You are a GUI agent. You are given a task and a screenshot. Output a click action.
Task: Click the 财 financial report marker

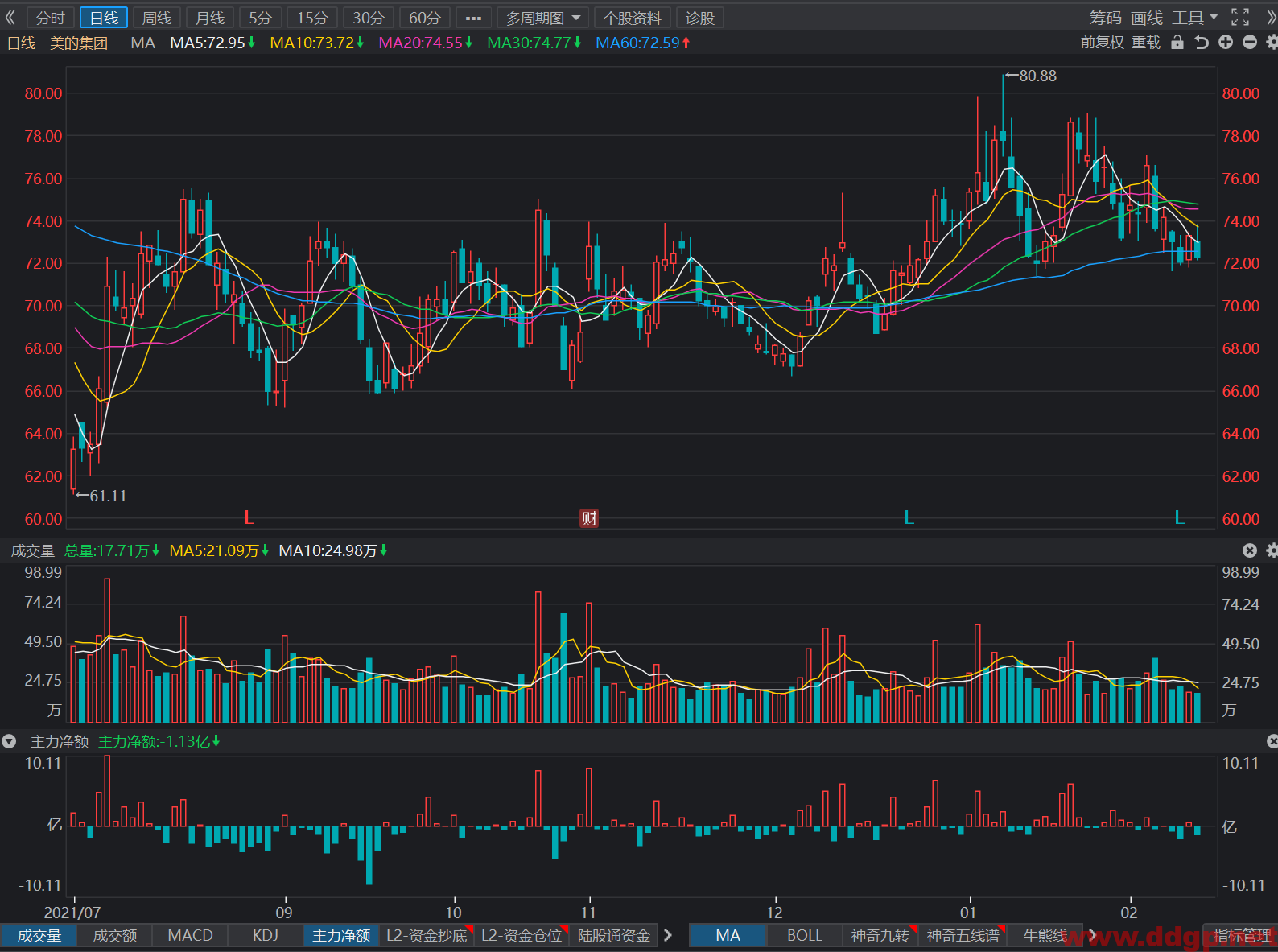[589, 518]
